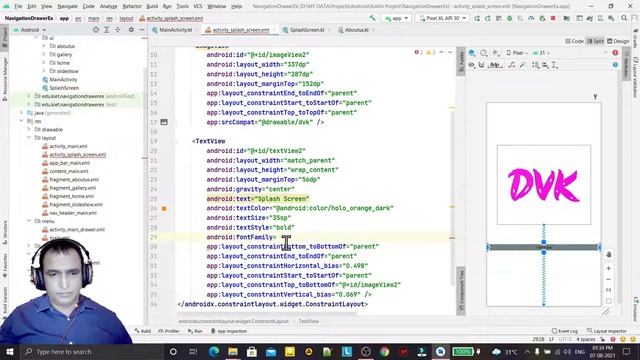Image resolution: width=640 pixels, height=360 pixels.
Task: Select SplashScreen in the project tree
Action: coord(64,88)
